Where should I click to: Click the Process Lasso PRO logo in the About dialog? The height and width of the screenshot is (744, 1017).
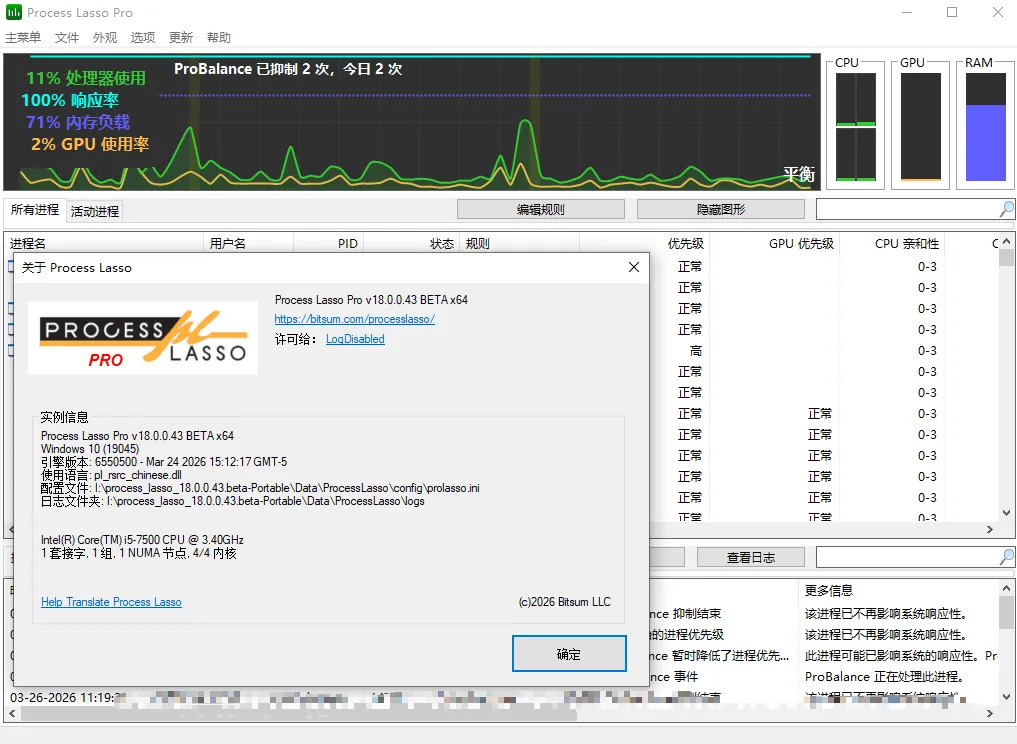coord(142,337)
